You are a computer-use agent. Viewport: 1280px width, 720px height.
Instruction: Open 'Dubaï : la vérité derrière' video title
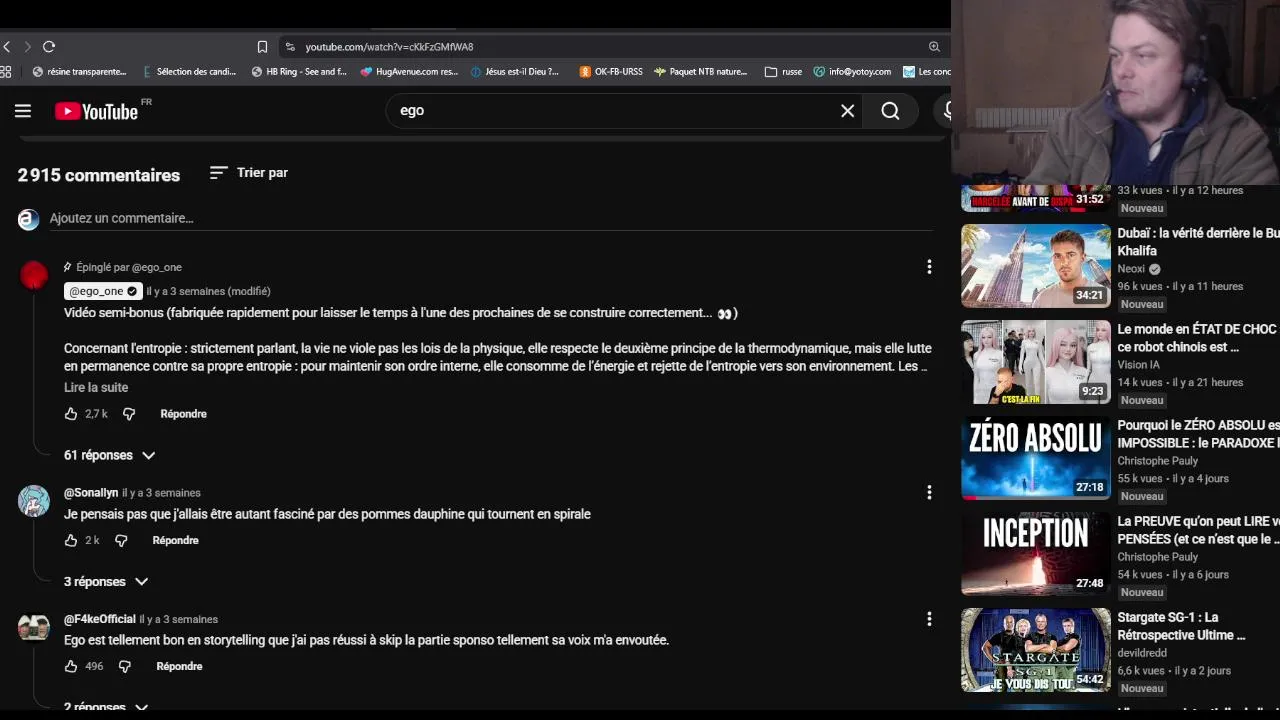1198,242
